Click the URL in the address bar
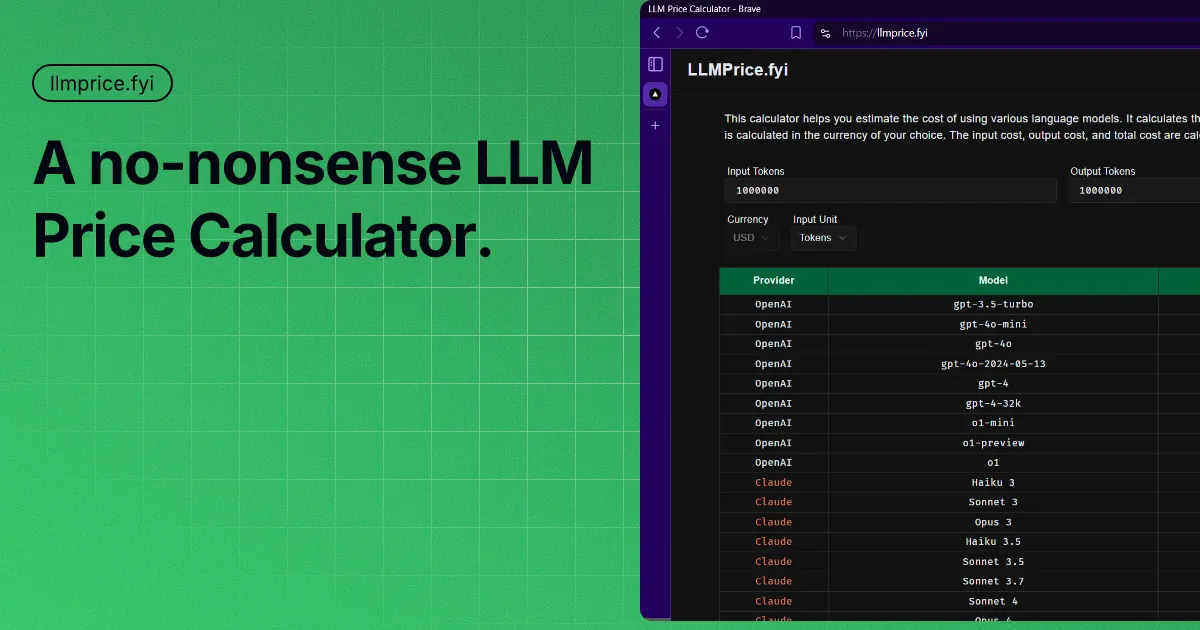Screen dimensions: 1200x630 [x=886, y=32]
